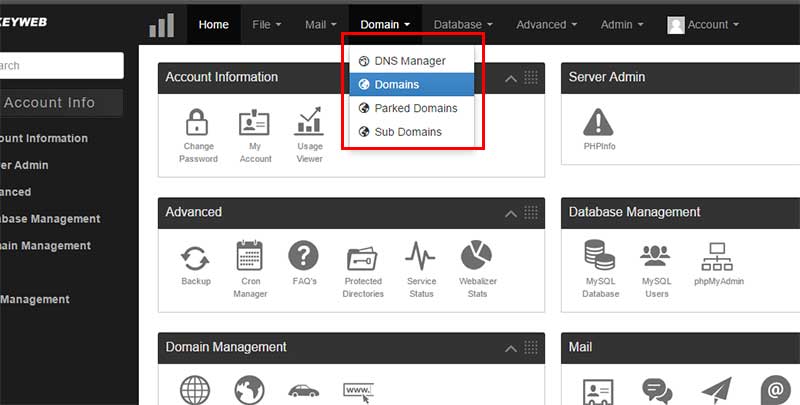Open Database Management sidebar link
This screenshot has height=405, width=800.
click(x=50, y=219)
